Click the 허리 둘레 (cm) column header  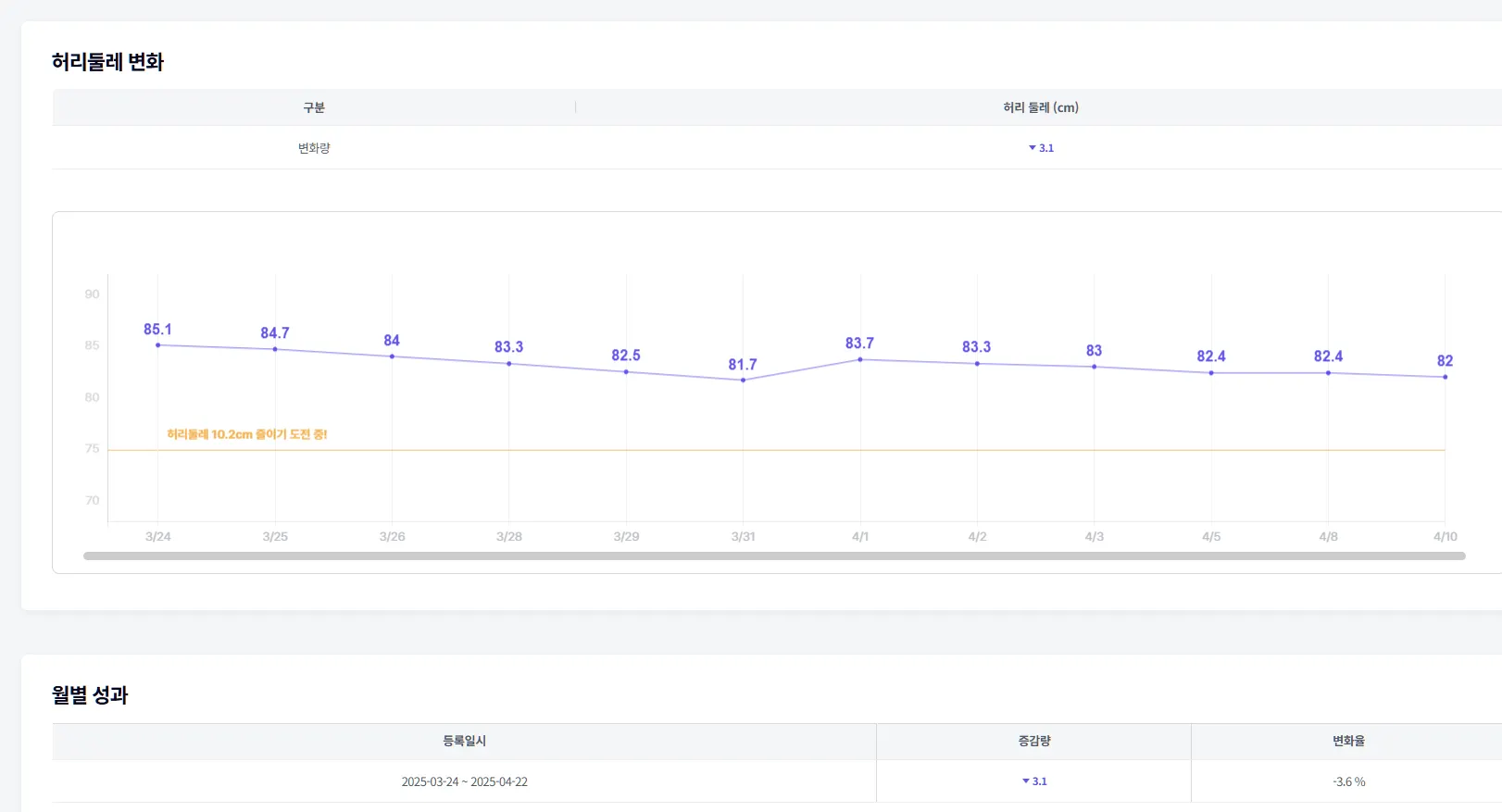(1041, 107)
